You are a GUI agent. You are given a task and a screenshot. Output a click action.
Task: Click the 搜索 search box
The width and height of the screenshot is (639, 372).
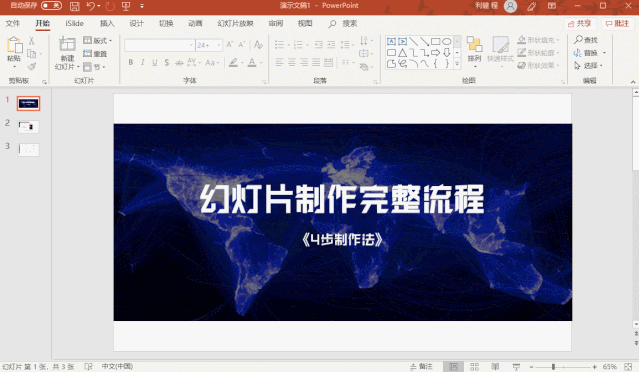pos(343,24)
